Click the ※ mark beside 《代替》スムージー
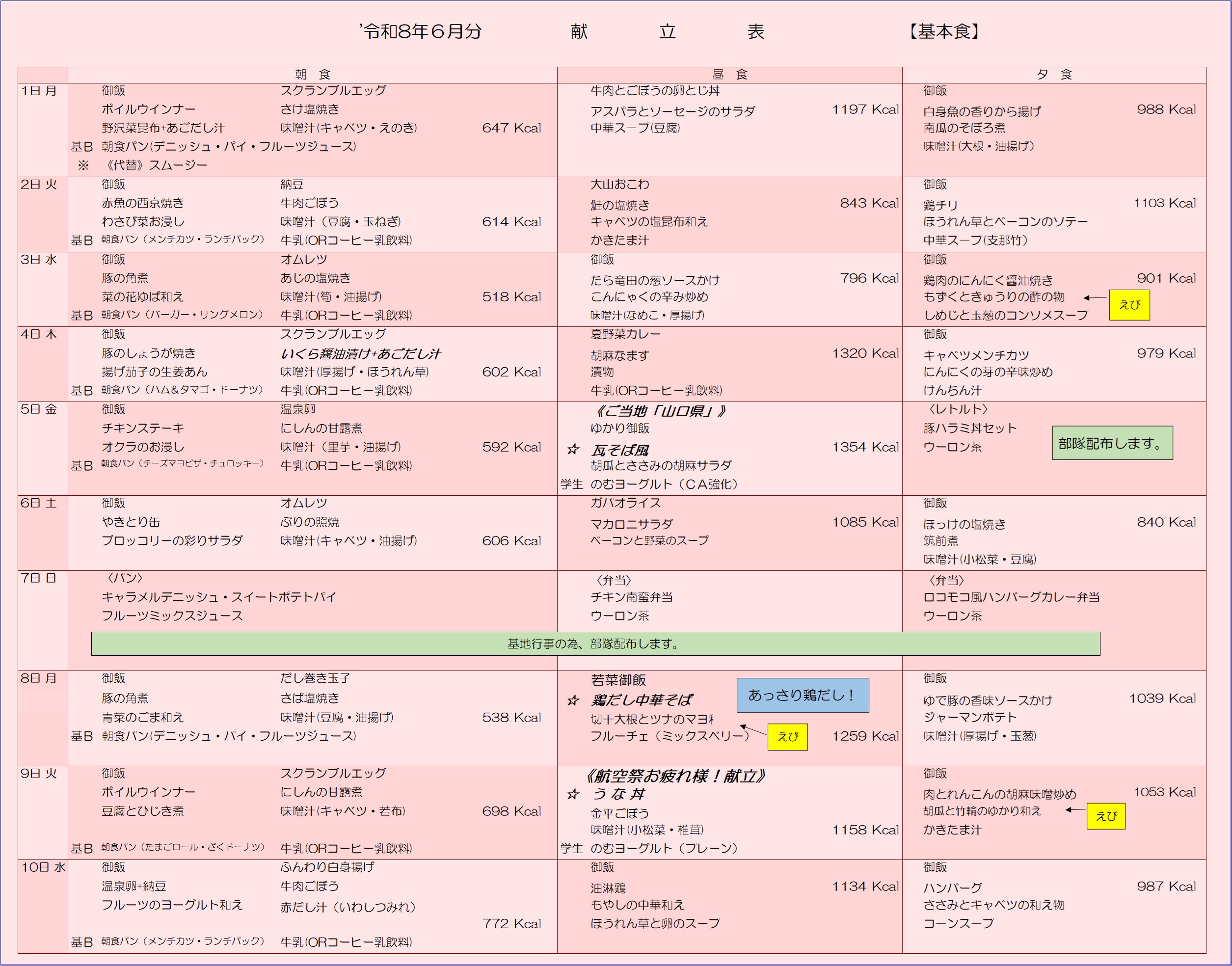Screen dimensions: 1232x966 coord(83,166)
